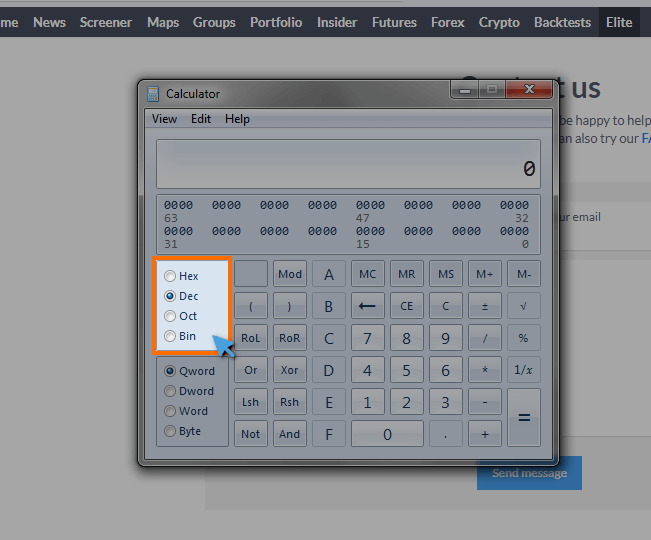
Task: Clear memory with MC
Action: (368, 274)
